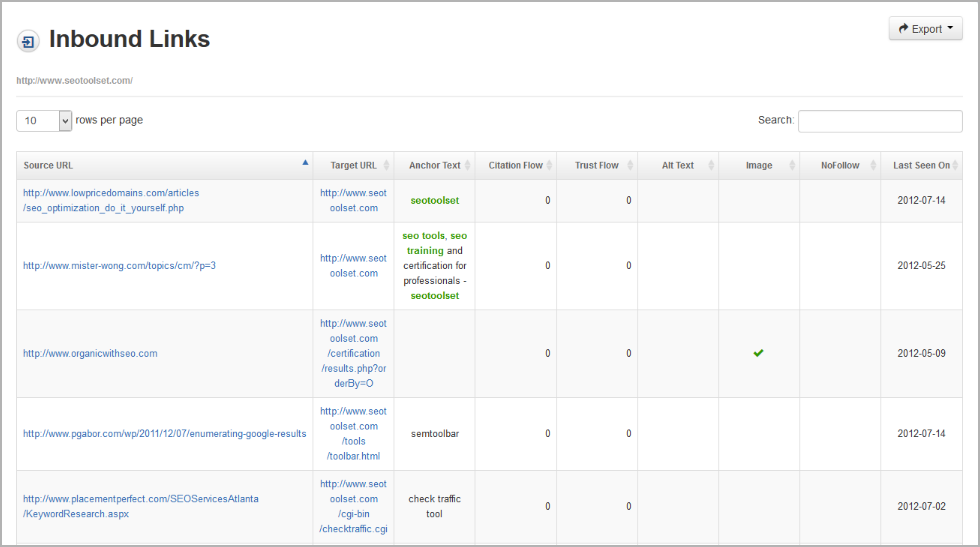Open the Export dropdown button
The image size is (980, 547).
pyautogui.click(x=926, y=29)
